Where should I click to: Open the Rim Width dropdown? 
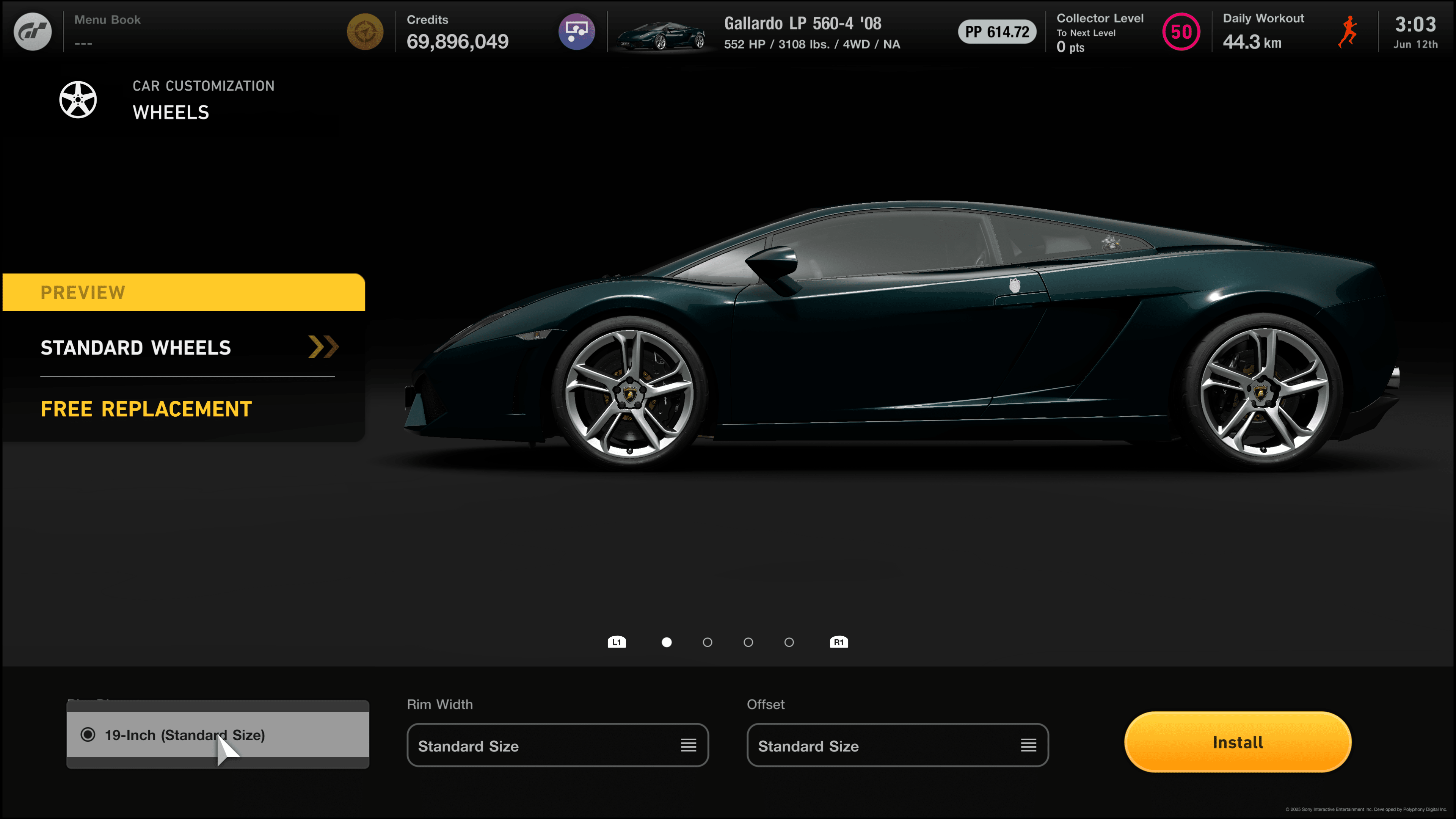coord(557,745)
